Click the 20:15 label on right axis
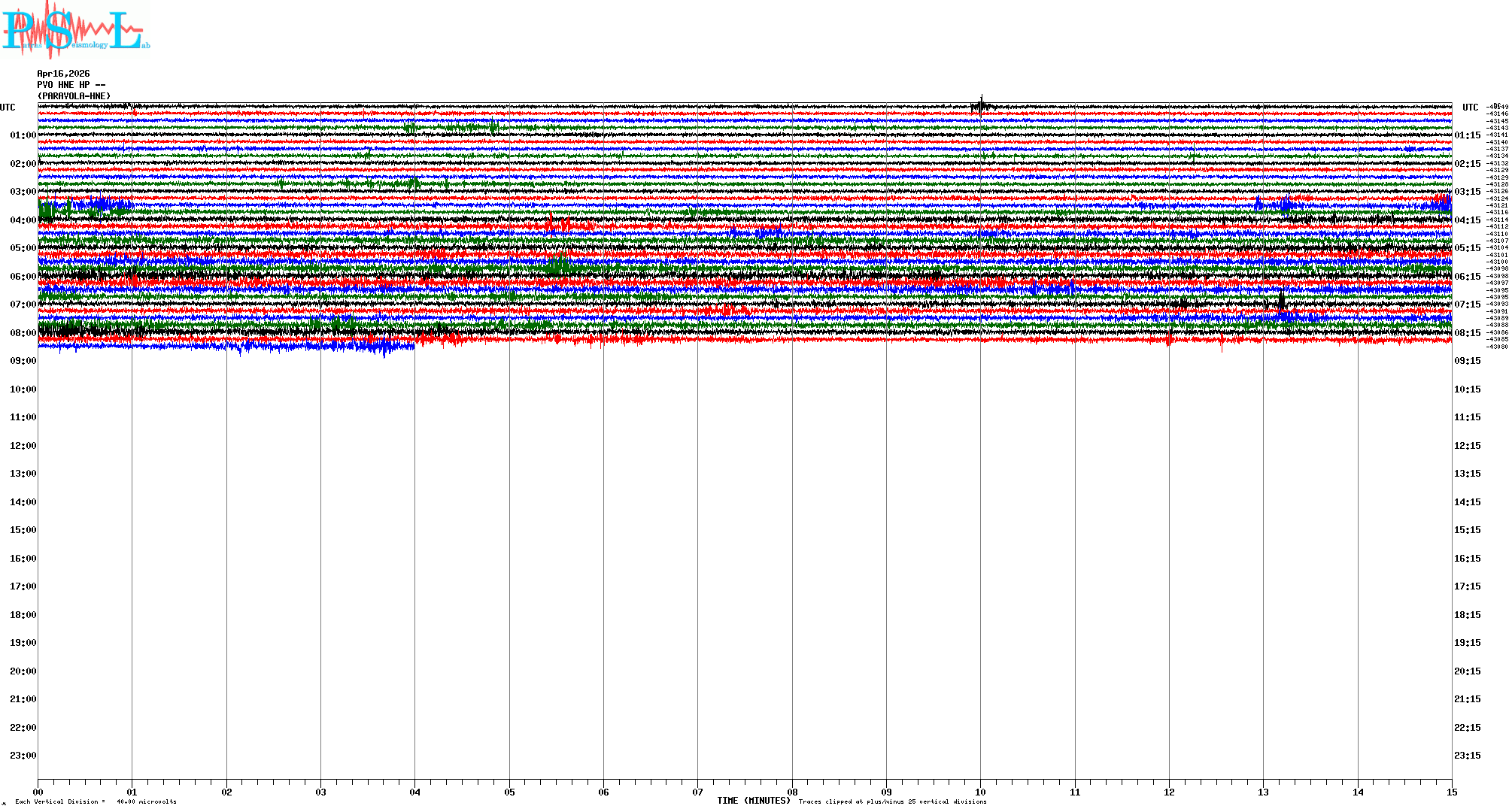1512x812 pixels. coord(1467,671)
